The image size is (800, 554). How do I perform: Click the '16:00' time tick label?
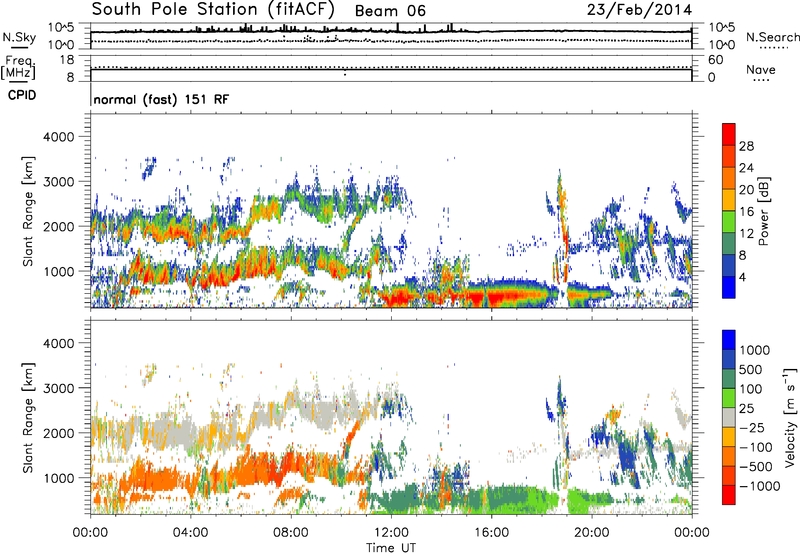pyautogui.click(x=491, y=533)
